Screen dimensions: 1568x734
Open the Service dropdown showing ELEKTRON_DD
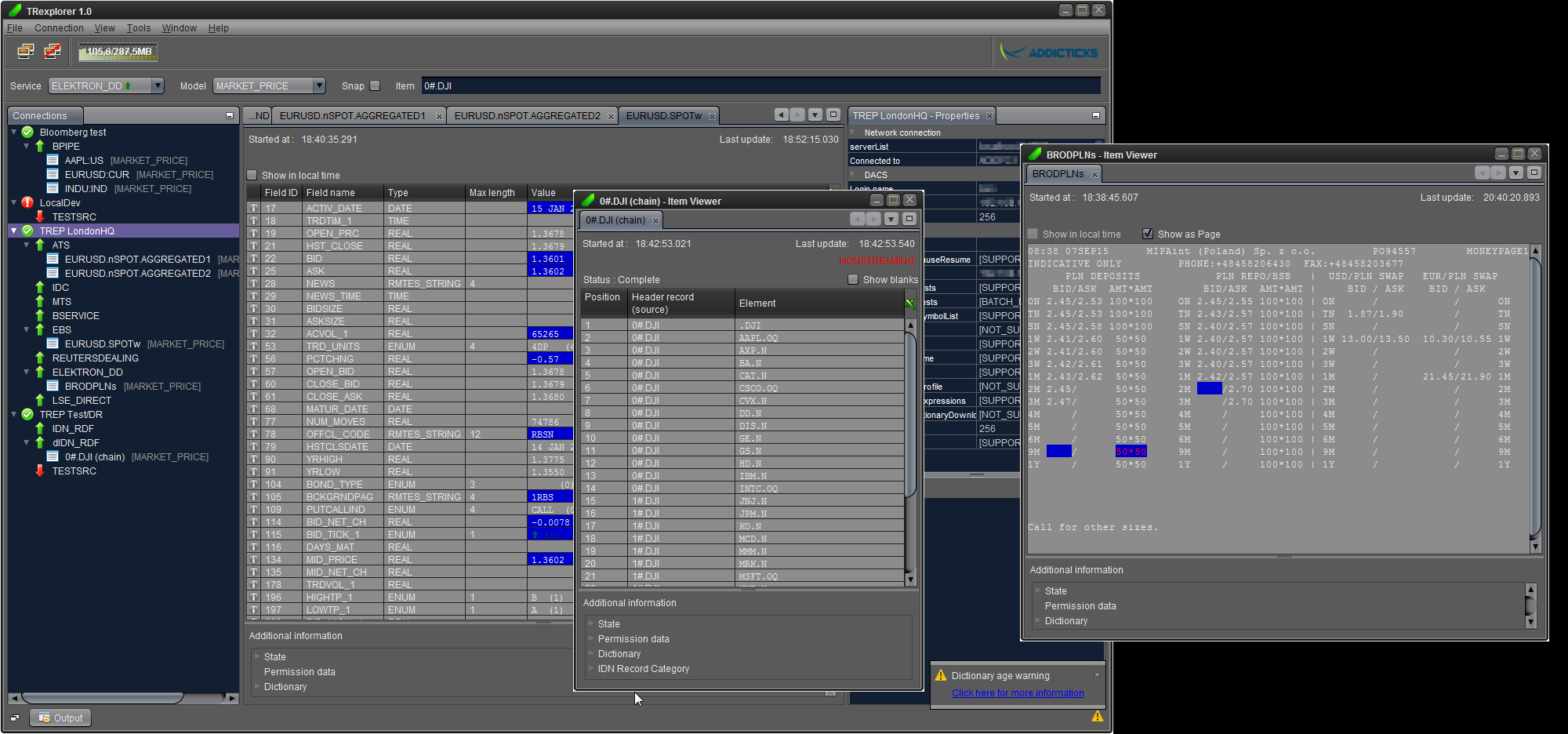(158, 85)
